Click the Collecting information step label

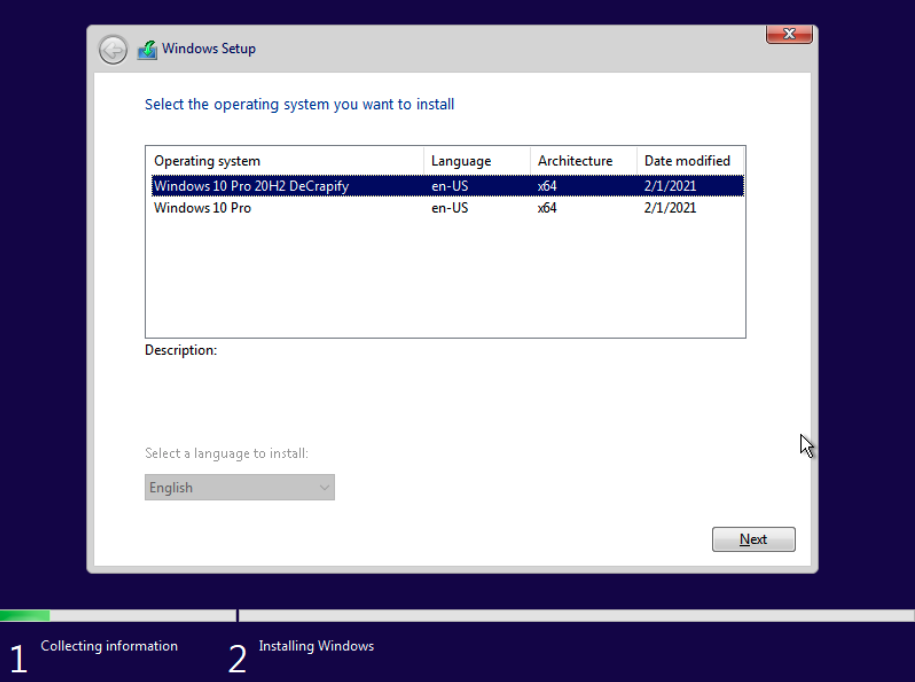point(109,646)
